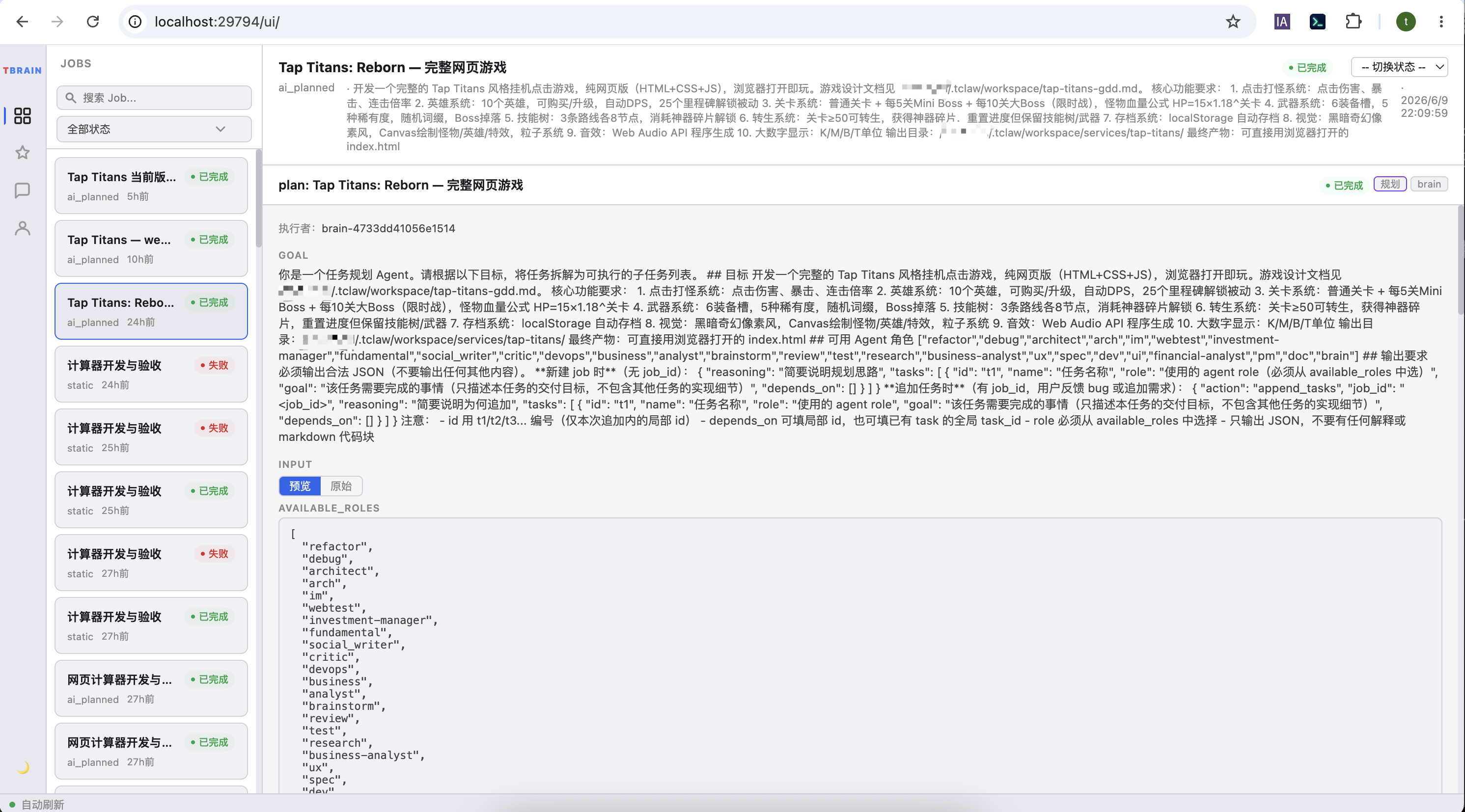Click the 自动刷新 status indicator

click(x=37, y=804)
